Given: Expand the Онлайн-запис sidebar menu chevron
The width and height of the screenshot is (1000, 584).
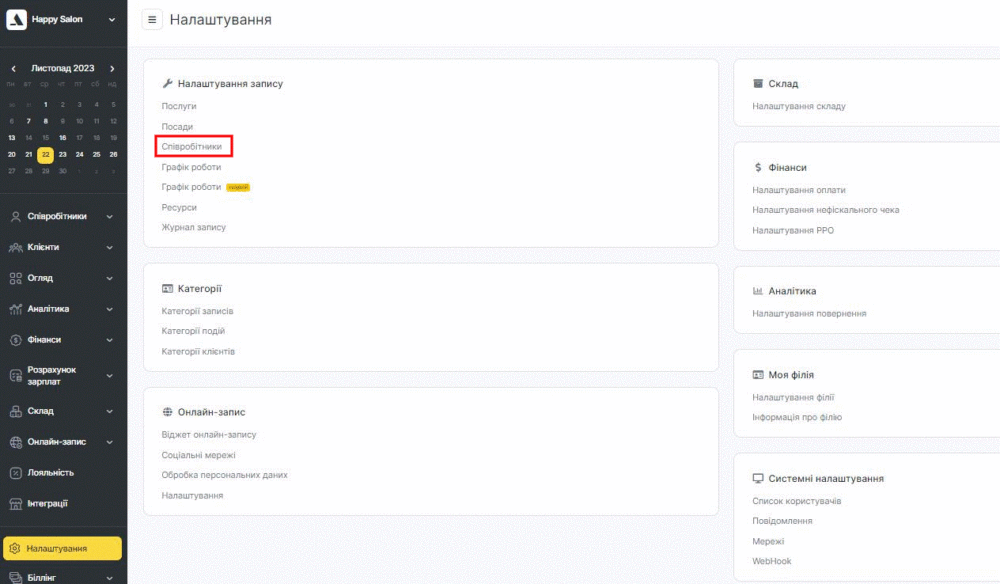Looking at the screenshot, I should coord(110,442).
